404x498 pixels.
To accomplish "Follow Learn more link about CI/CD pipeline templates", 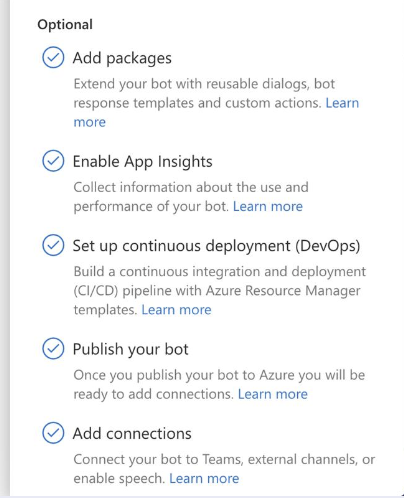I will tap(176, 310).
